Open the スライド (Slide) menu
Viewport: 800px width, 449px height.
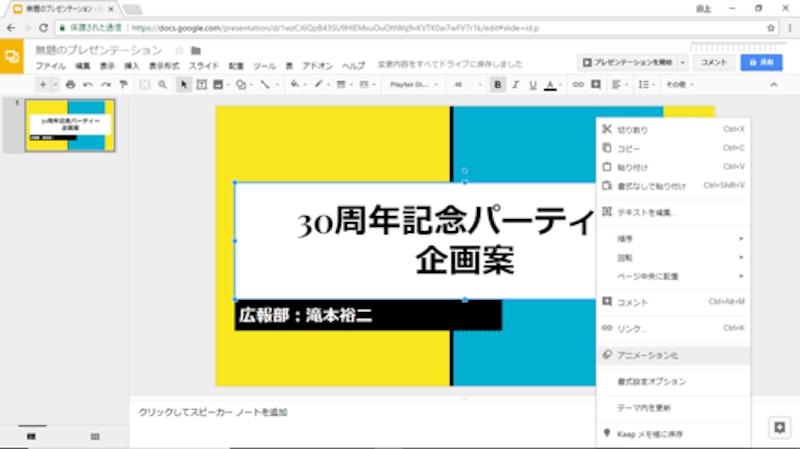click(x=204, y=65)
